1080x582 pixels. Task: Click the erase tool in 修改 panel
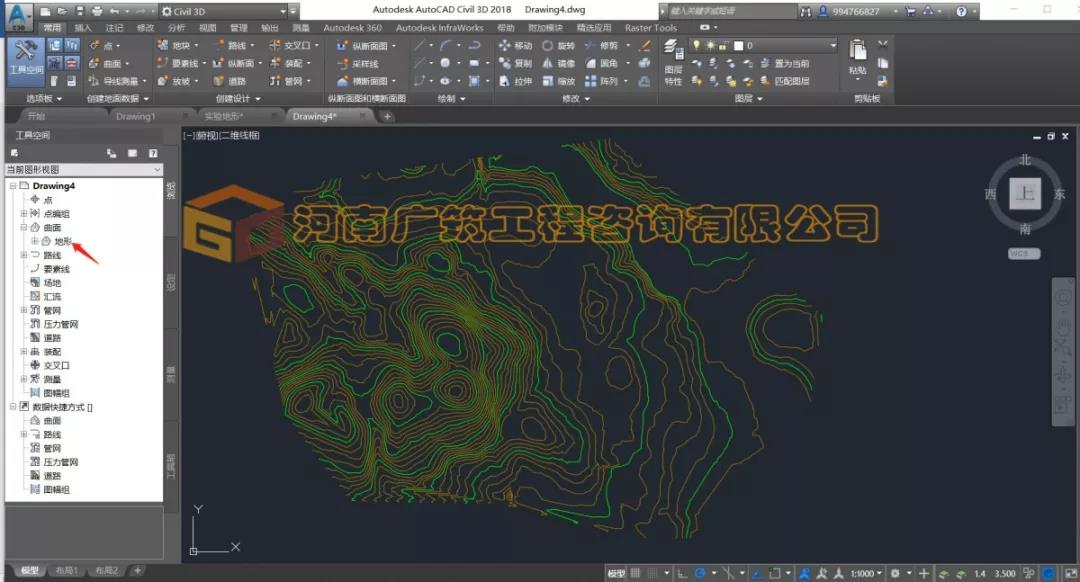(645, 45)
